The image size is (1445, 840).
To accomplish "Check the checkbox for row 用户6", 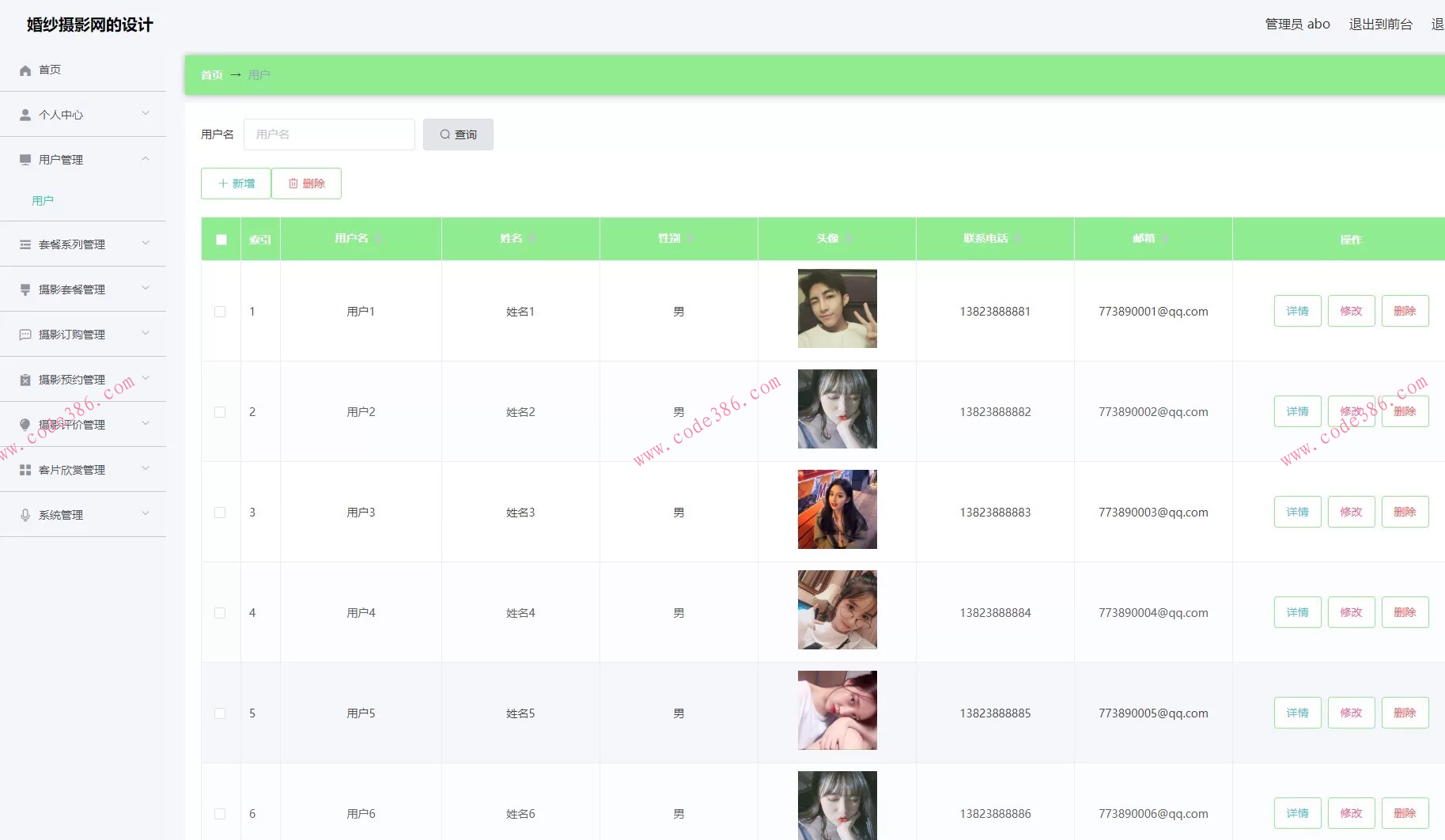I will point(220,814).
